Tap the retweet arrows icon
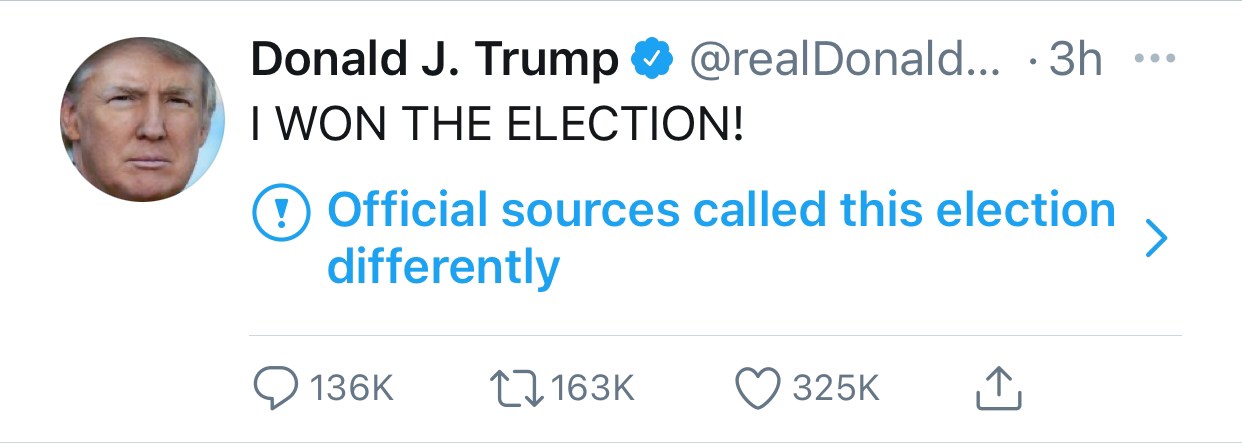This screenshot has height=447, width=1242. [516, 388]
